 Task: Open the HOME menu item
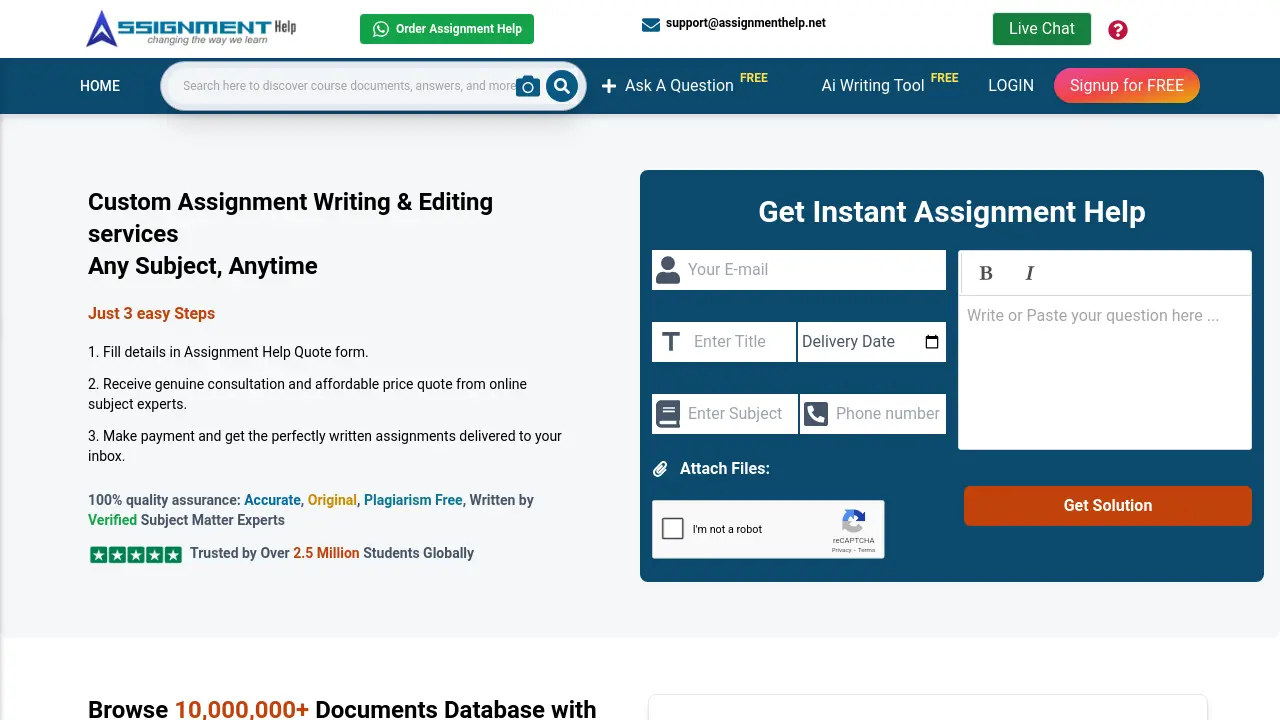(x=99, y=86)
